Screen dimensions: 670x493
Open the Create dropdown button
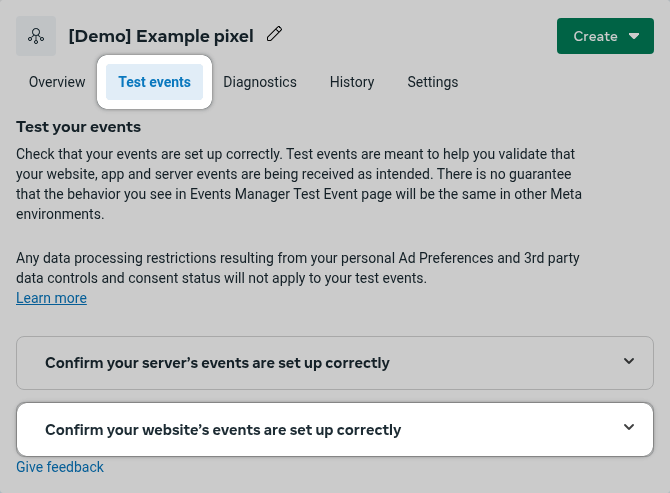tap(605, 36)
